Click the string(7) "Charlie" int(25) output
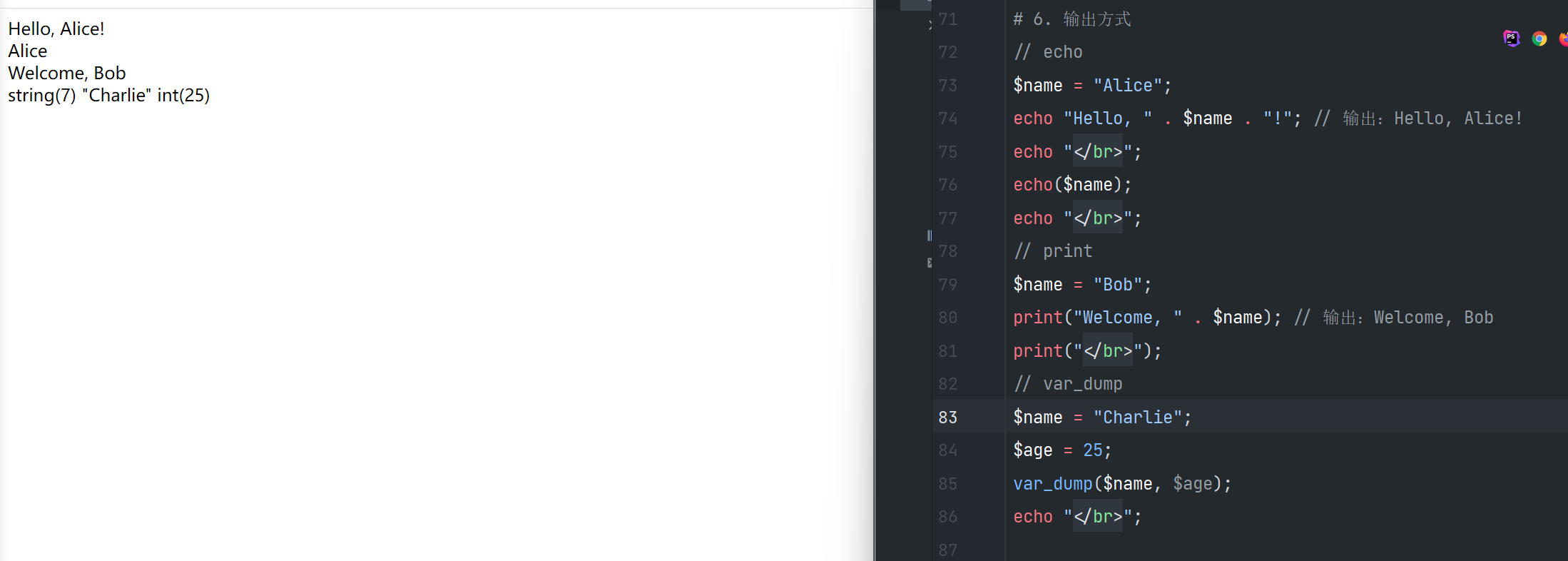This screenshot has height=561, width=1568. 108,96
